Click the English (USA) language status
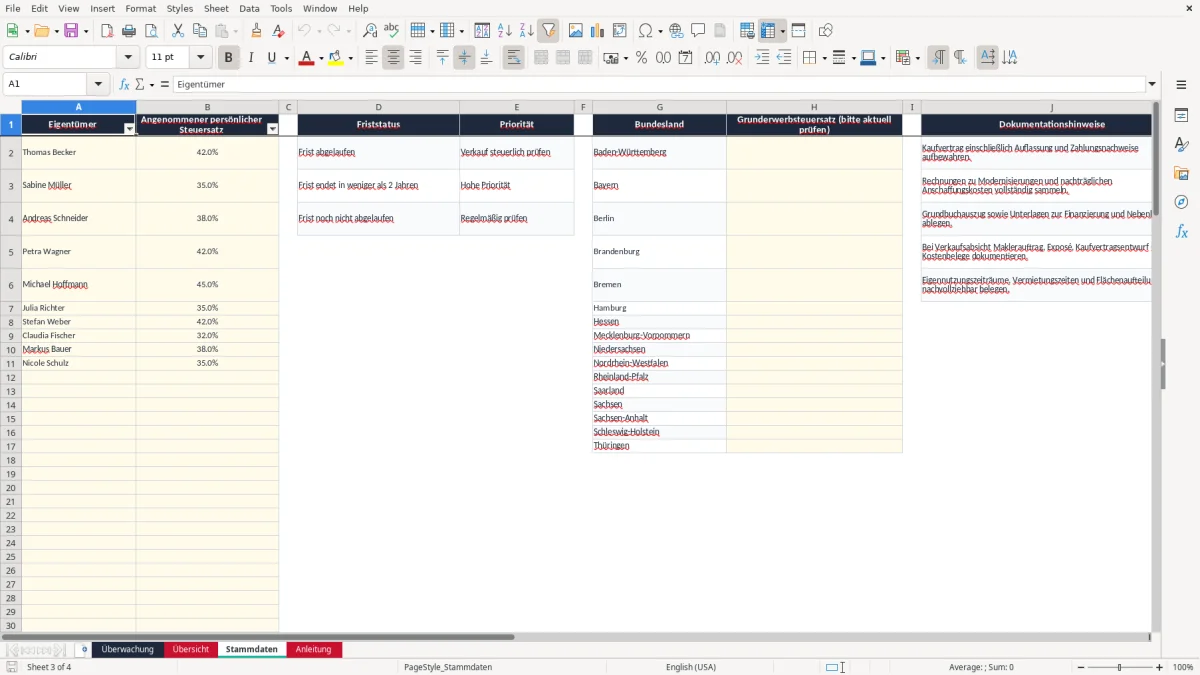1200x675 pixels. coord(691,667)
